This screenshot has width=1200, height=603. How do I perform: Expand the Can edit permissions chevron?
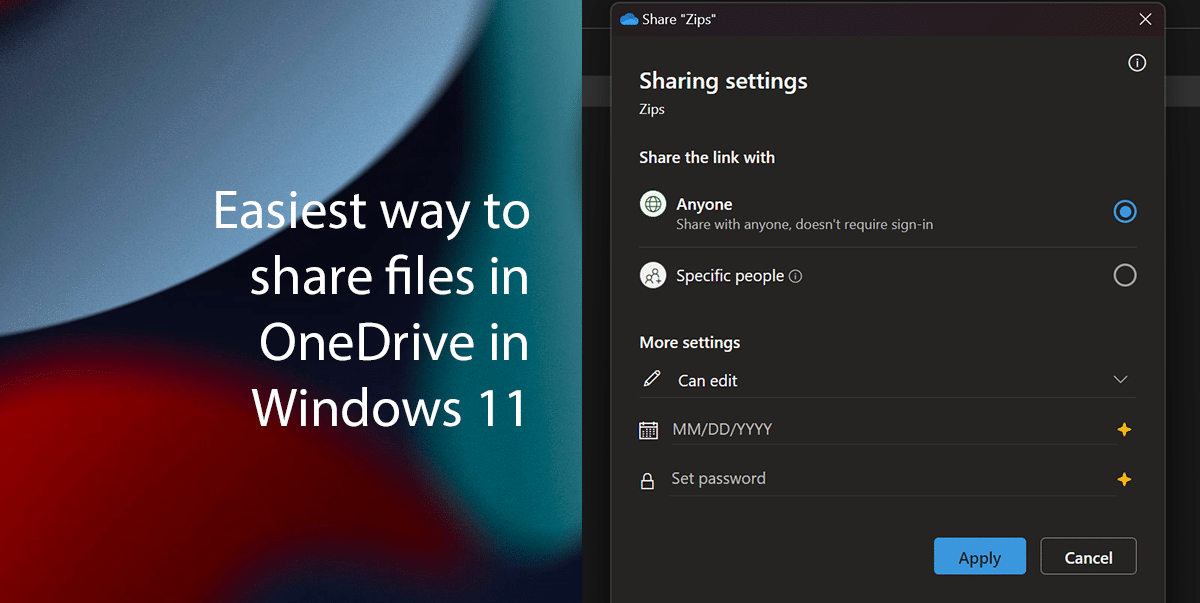[1120, 380]
